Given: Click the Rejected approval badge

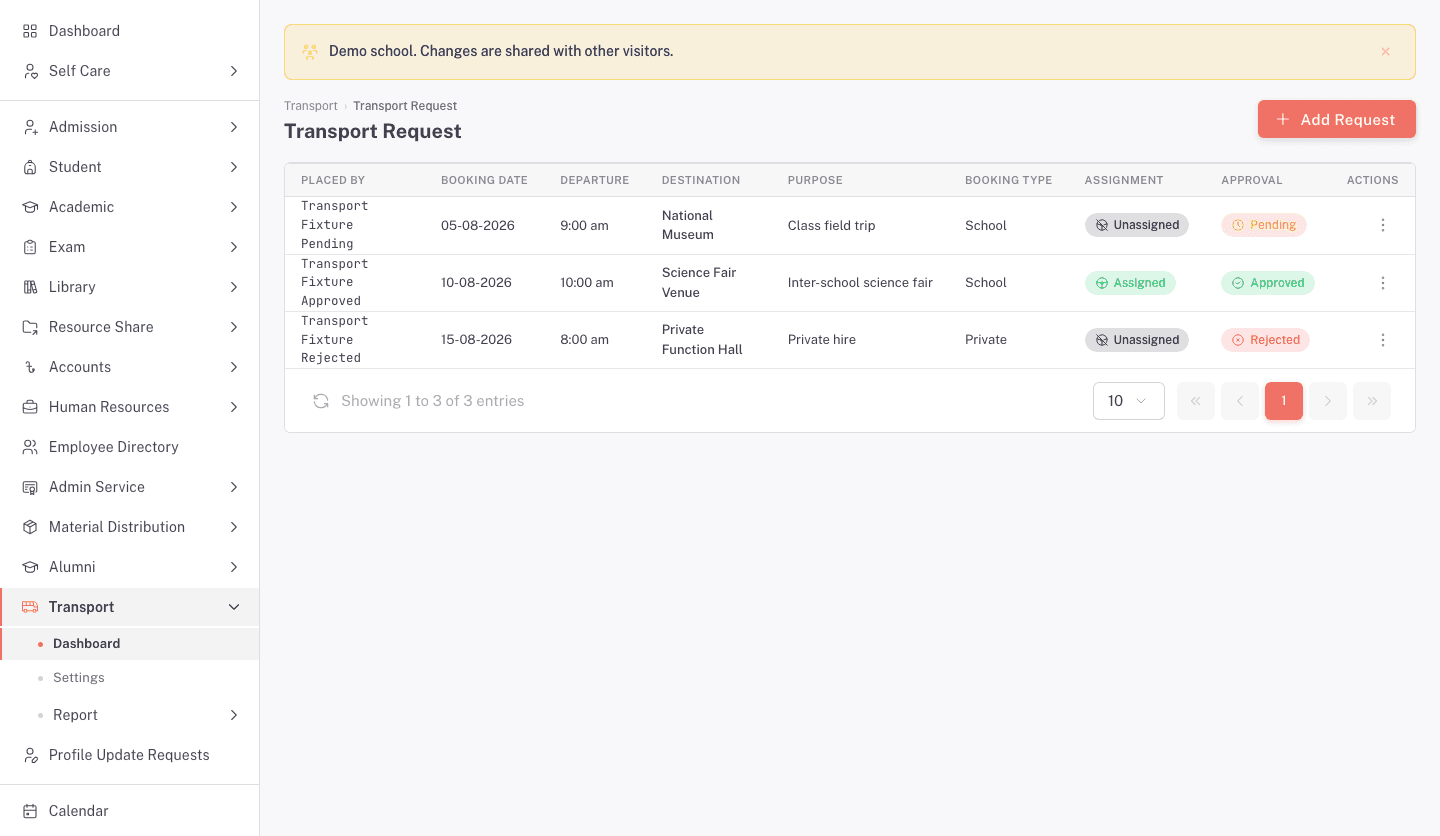Looking at the screenshot, I should tap(1265, 340).
